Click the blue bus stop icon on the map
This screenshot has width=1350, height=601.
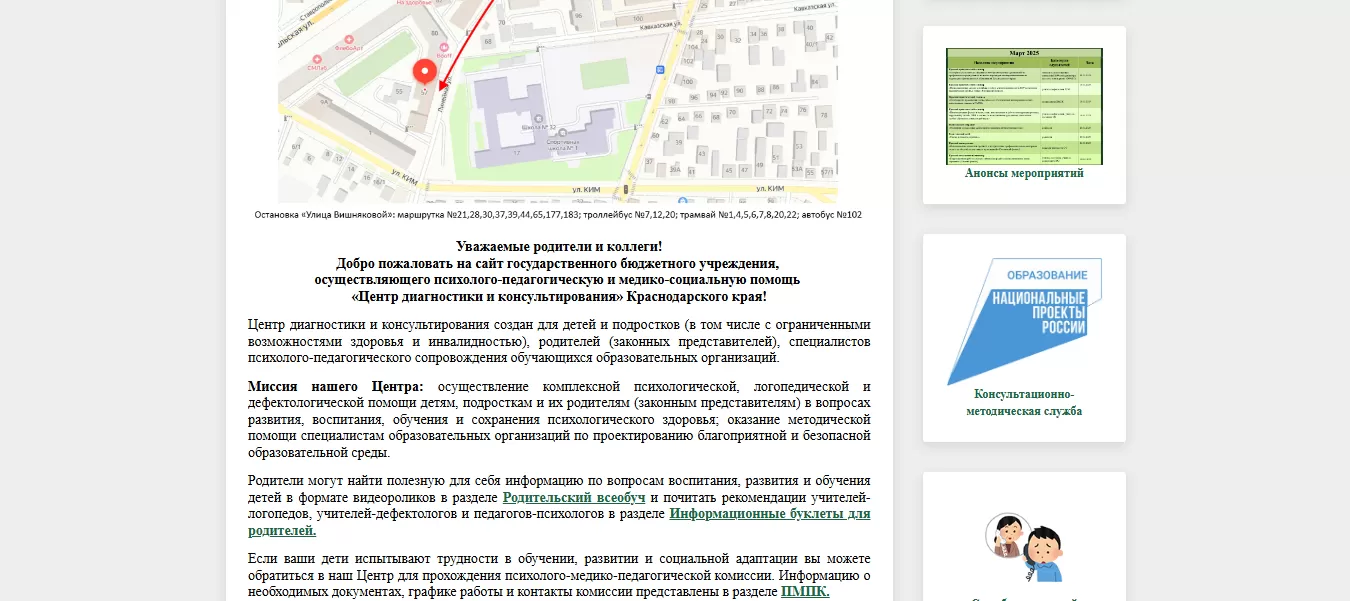(x=660, y=68)
